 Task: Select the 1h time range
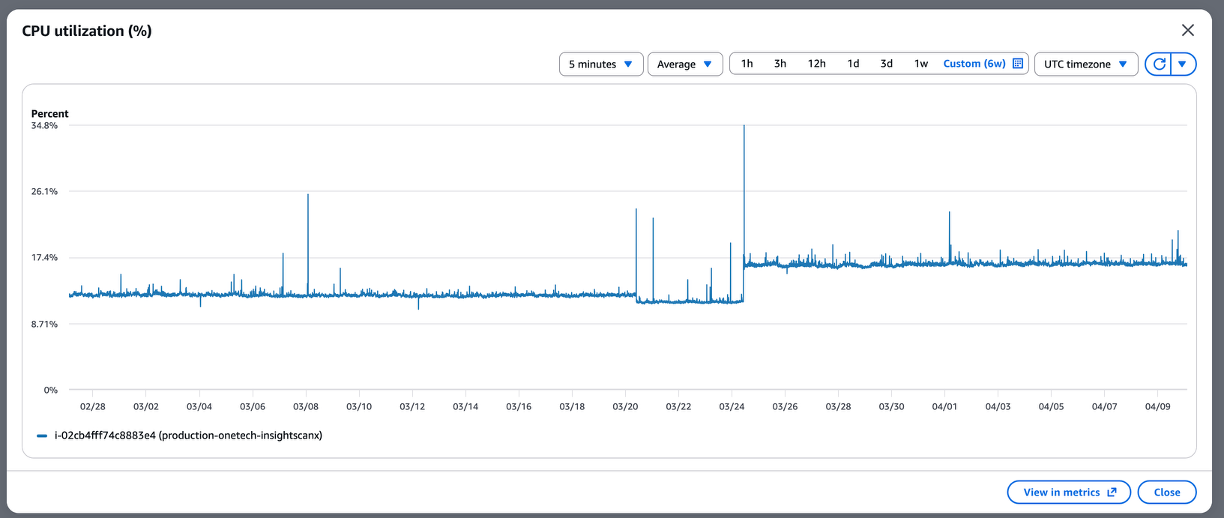[x=747, y=64]
